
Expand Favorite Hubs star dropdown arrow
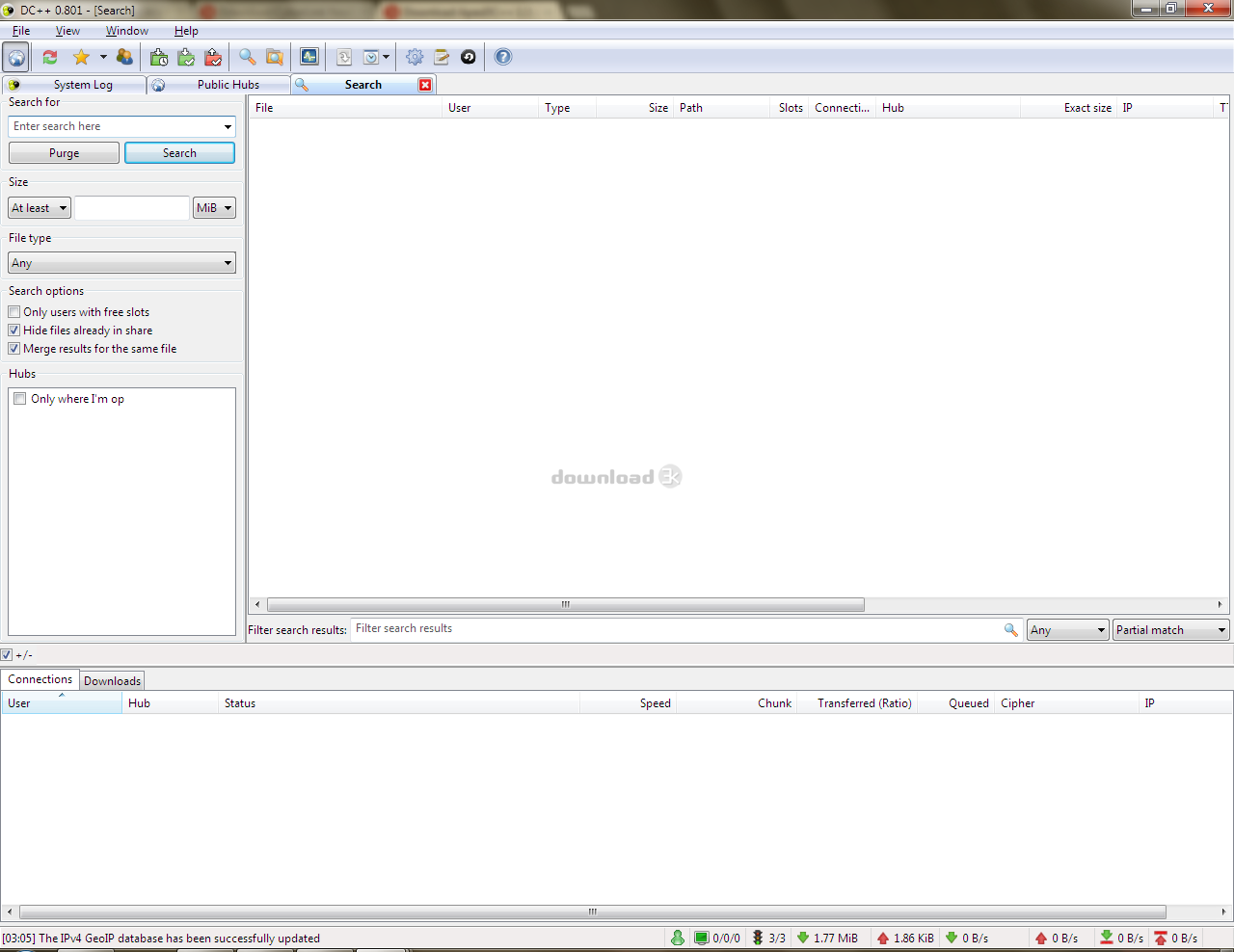(x=103, y=57)
